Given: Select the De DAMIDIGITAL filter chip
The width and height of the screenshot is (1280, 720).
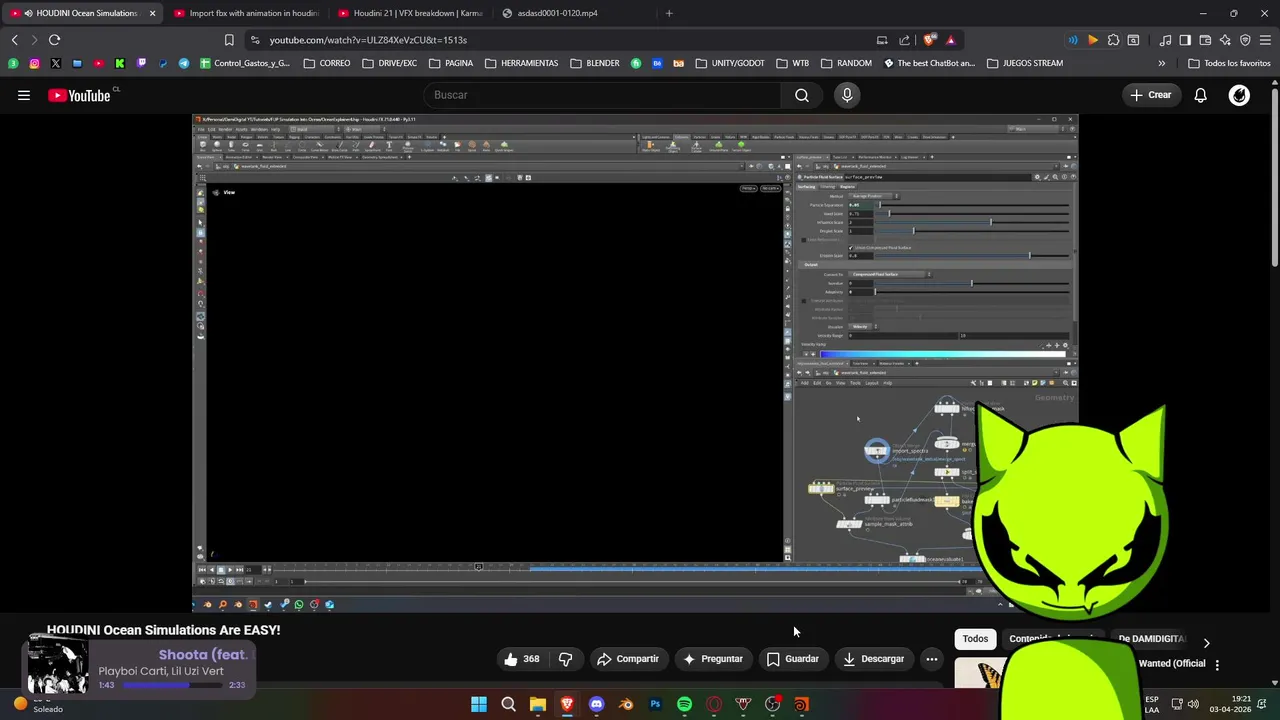Looking at the screenshot, I should click(1152, 639).
